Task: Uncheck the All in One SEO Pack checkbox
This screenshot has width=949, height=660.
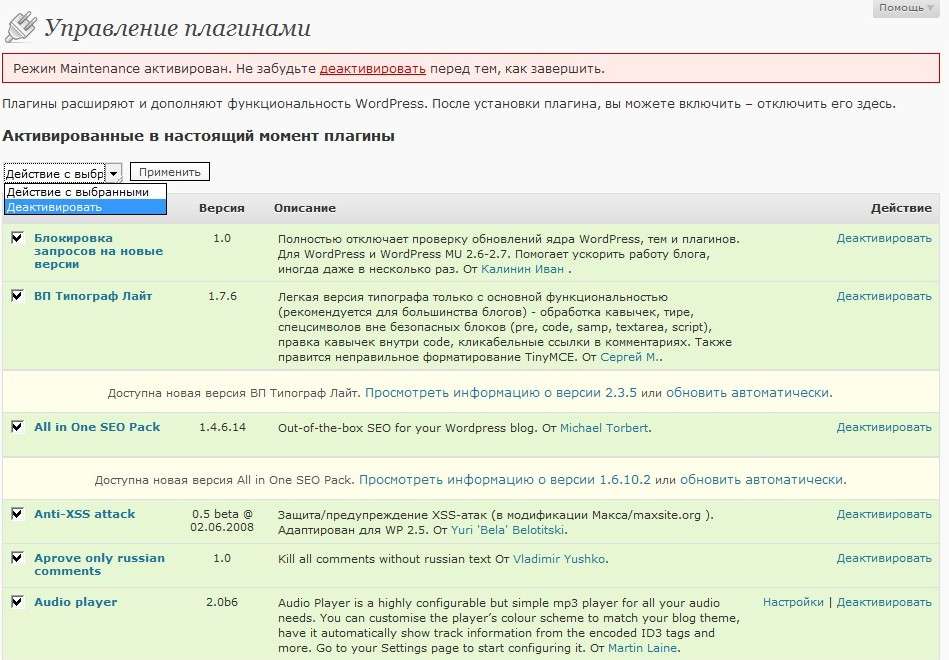Action: pos(17,427)
